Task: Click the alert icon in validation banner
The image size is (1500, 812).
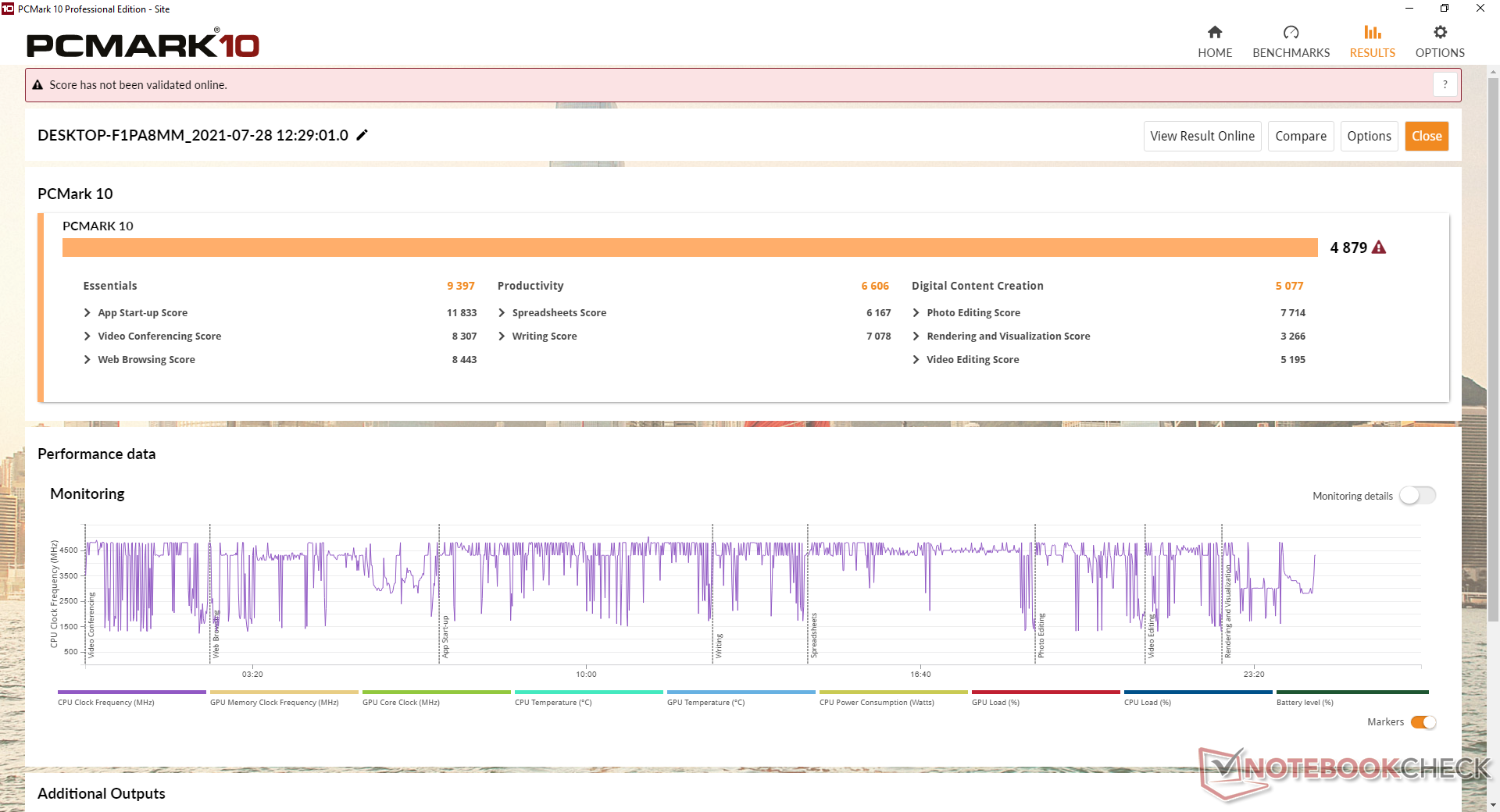Action: pyautogui.click(x=37, y=85)
